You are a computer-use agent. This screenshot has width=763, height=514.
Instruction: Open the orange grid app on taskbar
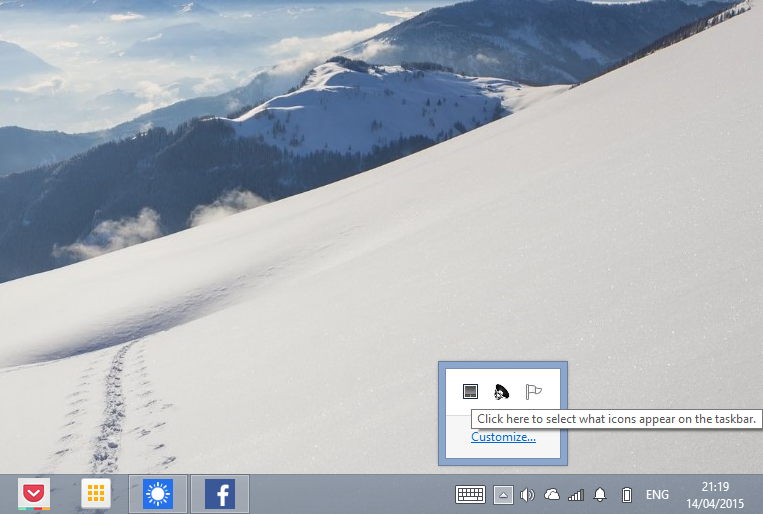pos(96,494)
